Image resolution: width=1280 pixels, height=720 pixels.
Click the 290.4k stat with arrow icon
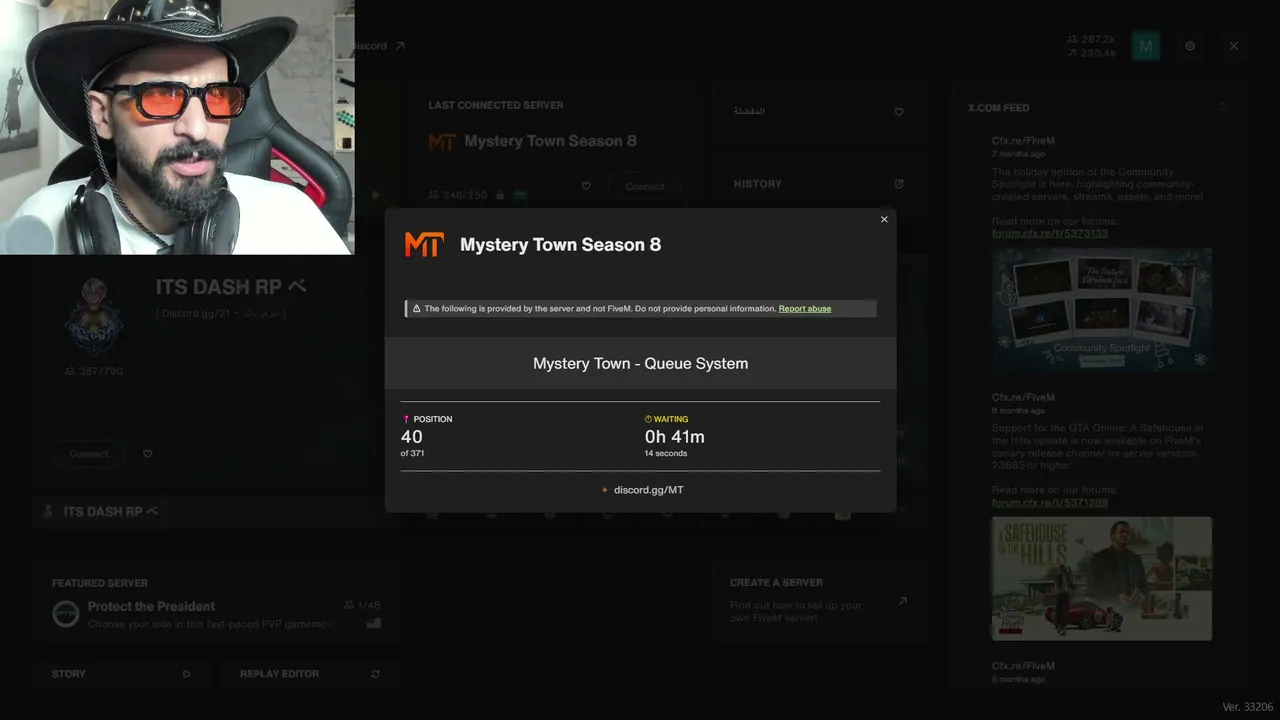[1091, 53]
